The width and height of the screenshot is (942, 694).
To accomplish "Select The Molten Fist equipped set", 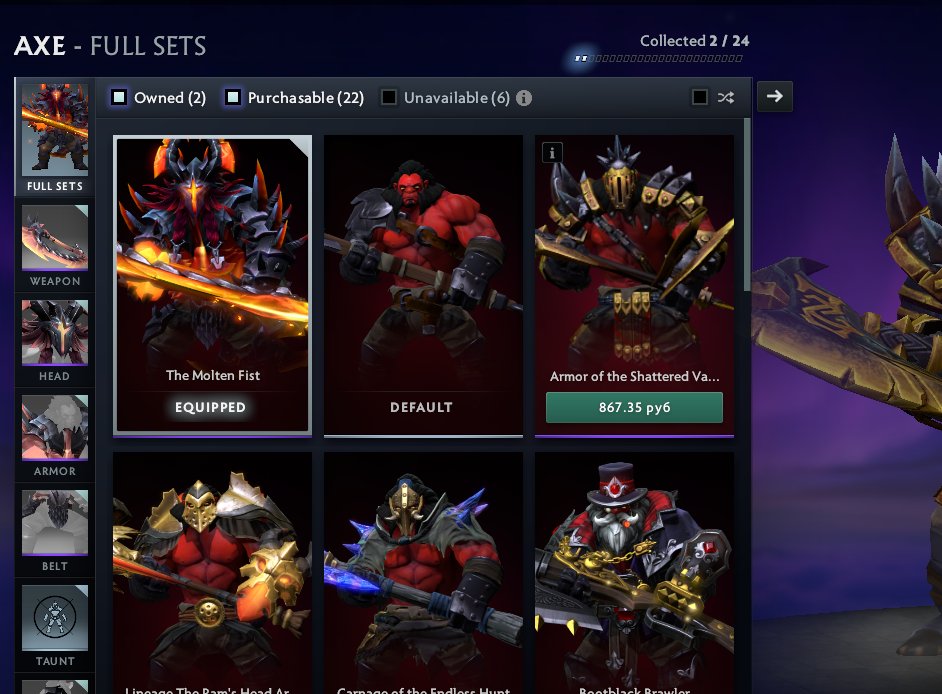I will pyautogui.click(x=213, y=284).
